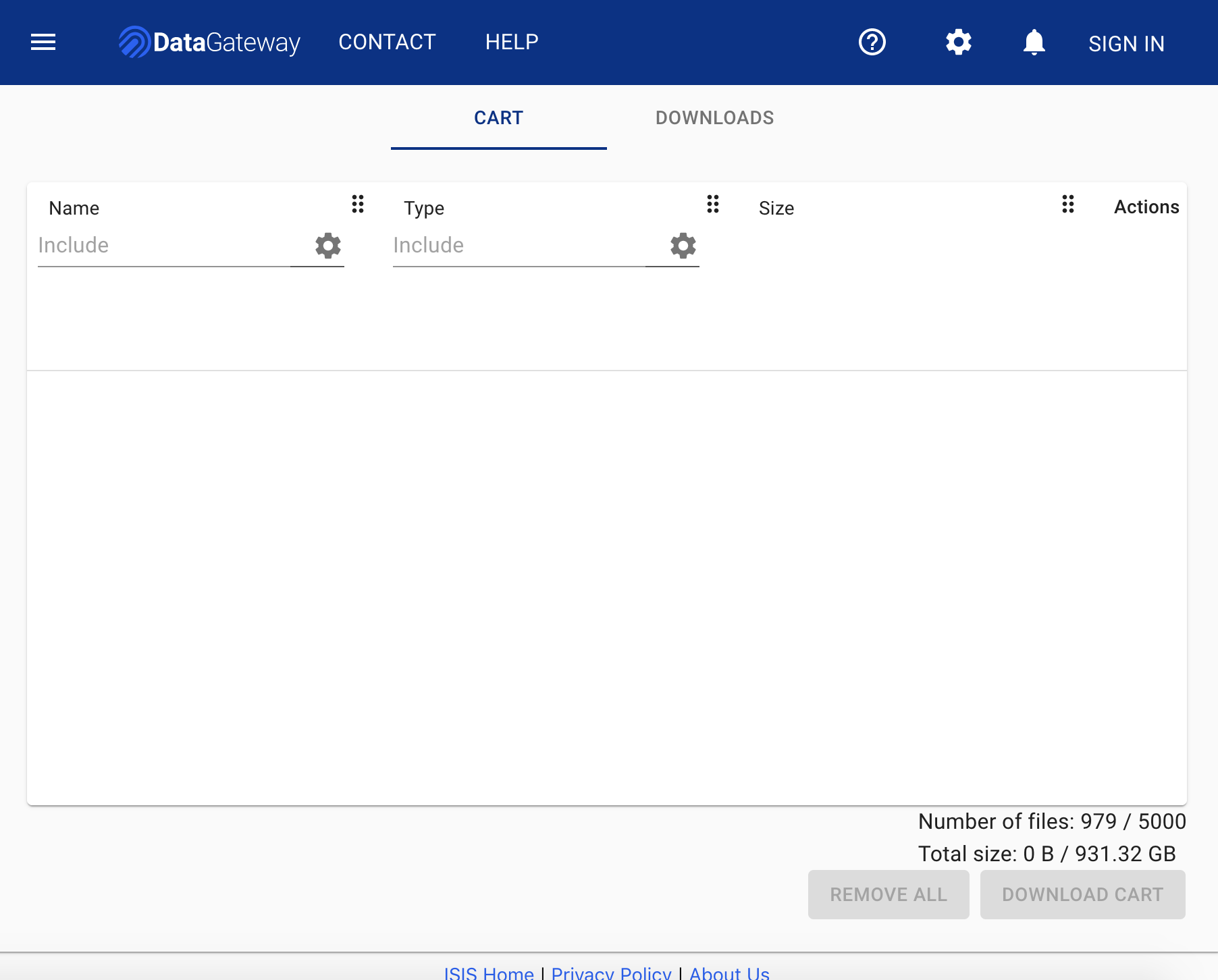
Task: Switch to the DOWNLOADS tab
Action: [715, 118]
